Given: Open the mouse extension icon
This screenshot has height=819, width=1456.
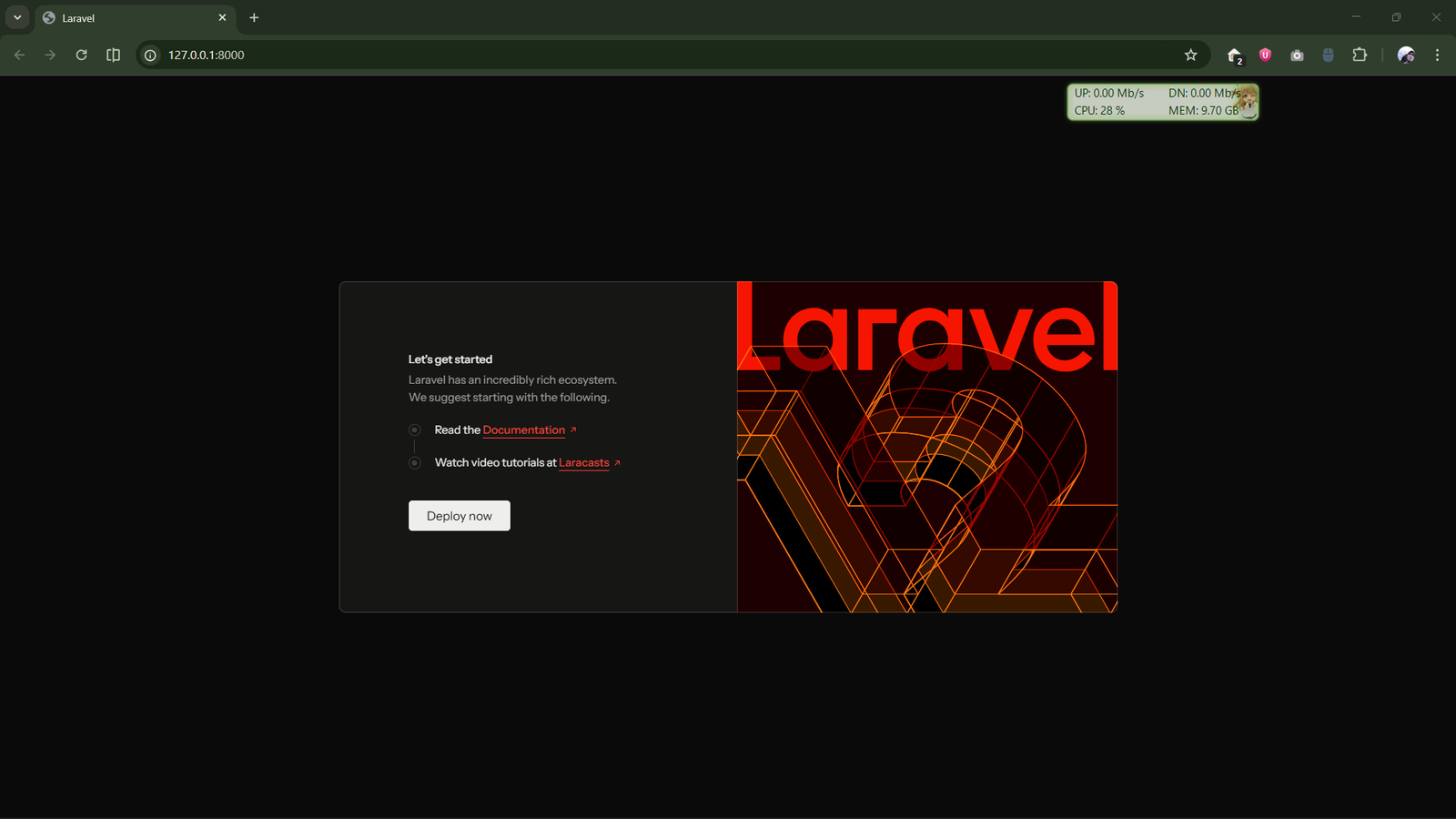Looking at the screenshot, I should pyautogui.click(x=1328, y=55).
